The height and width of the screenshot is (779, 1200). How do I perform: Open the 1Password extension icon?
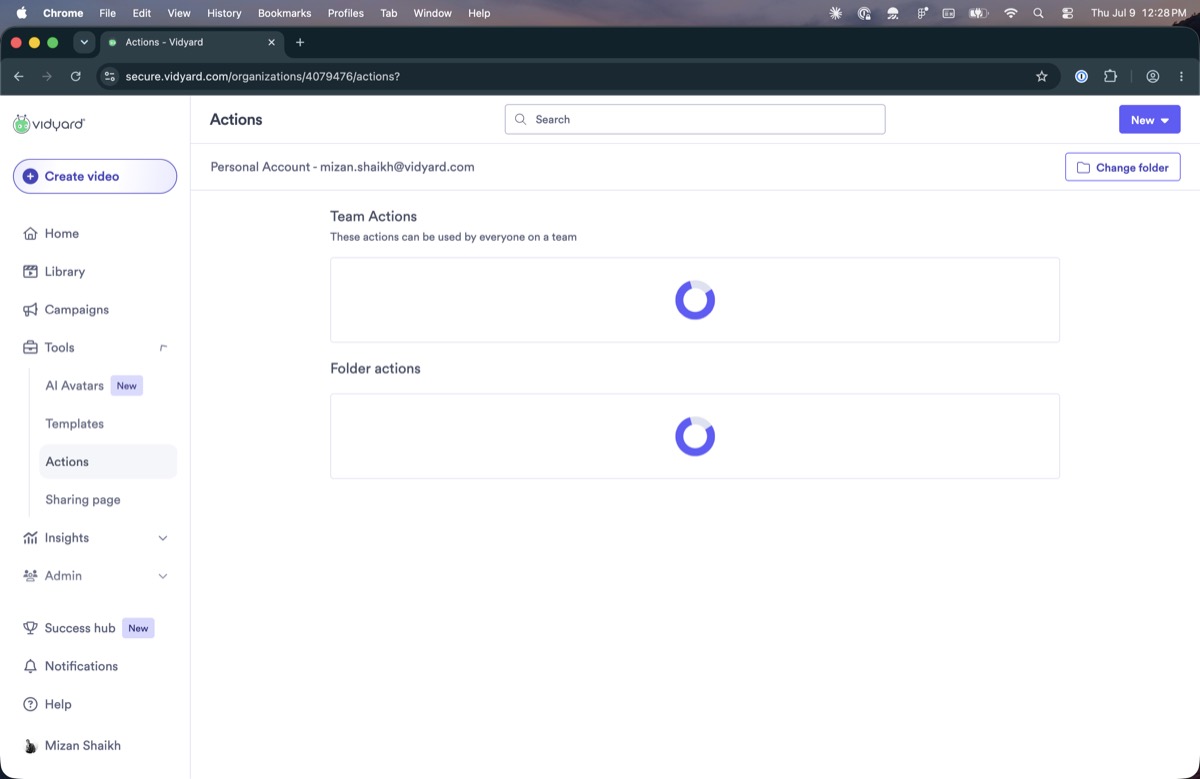pyautogui.click(x=1081, y=76)
